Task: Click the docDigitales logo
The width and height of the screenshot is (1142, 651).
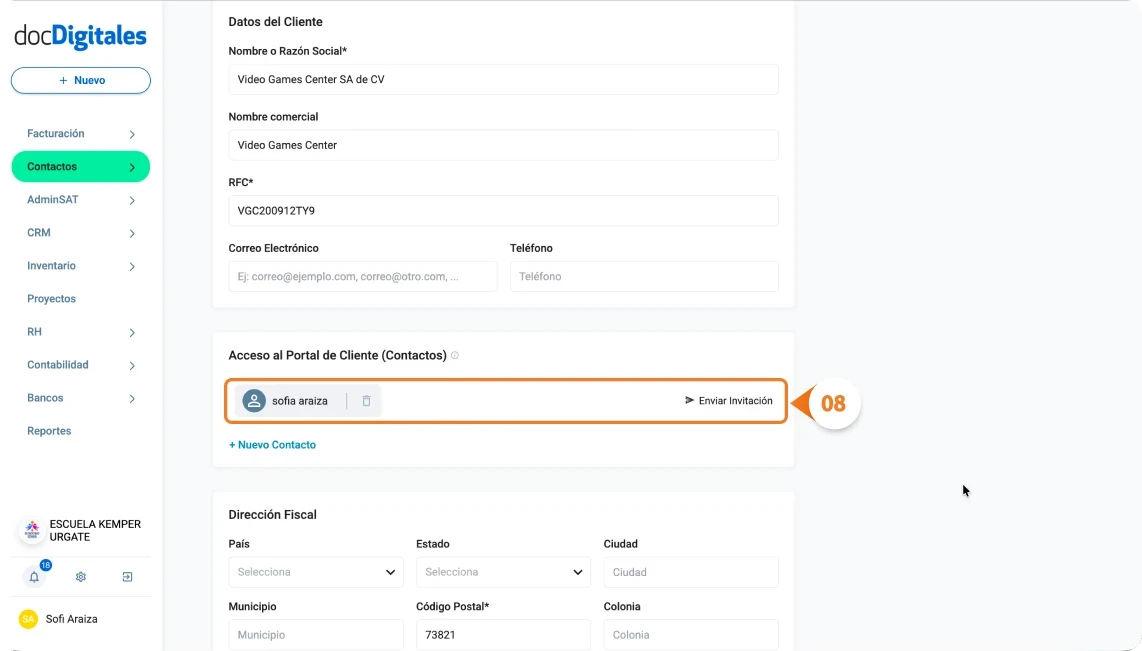Action: point(79,34)
